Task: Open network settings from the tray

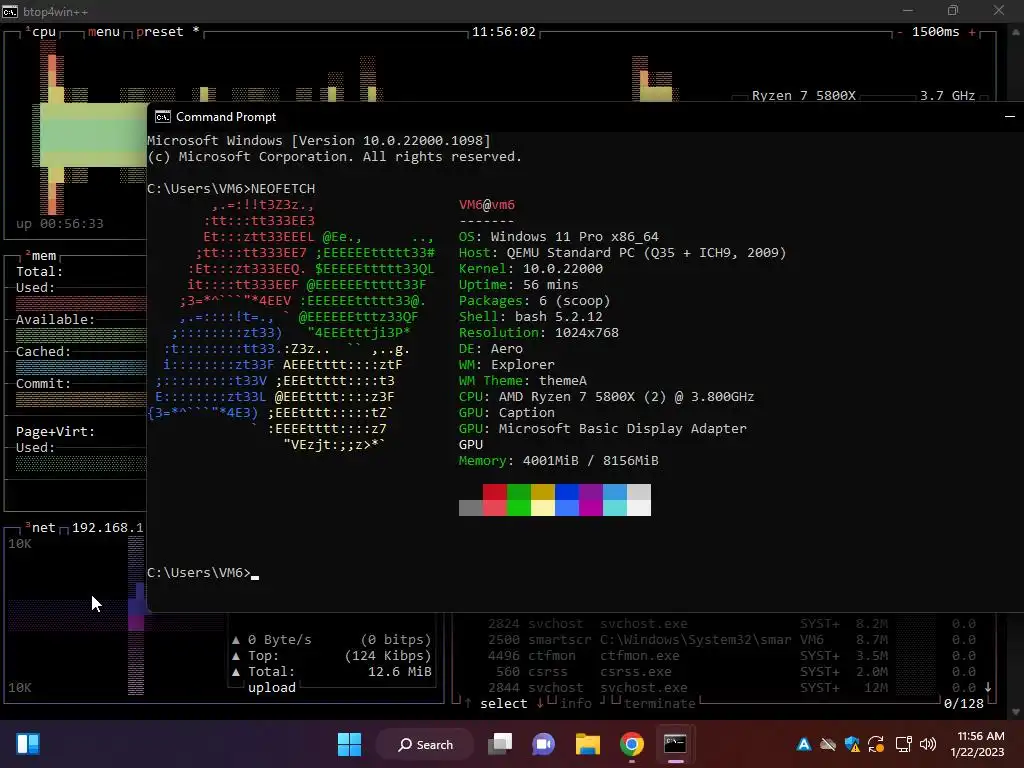Action: 904,744
